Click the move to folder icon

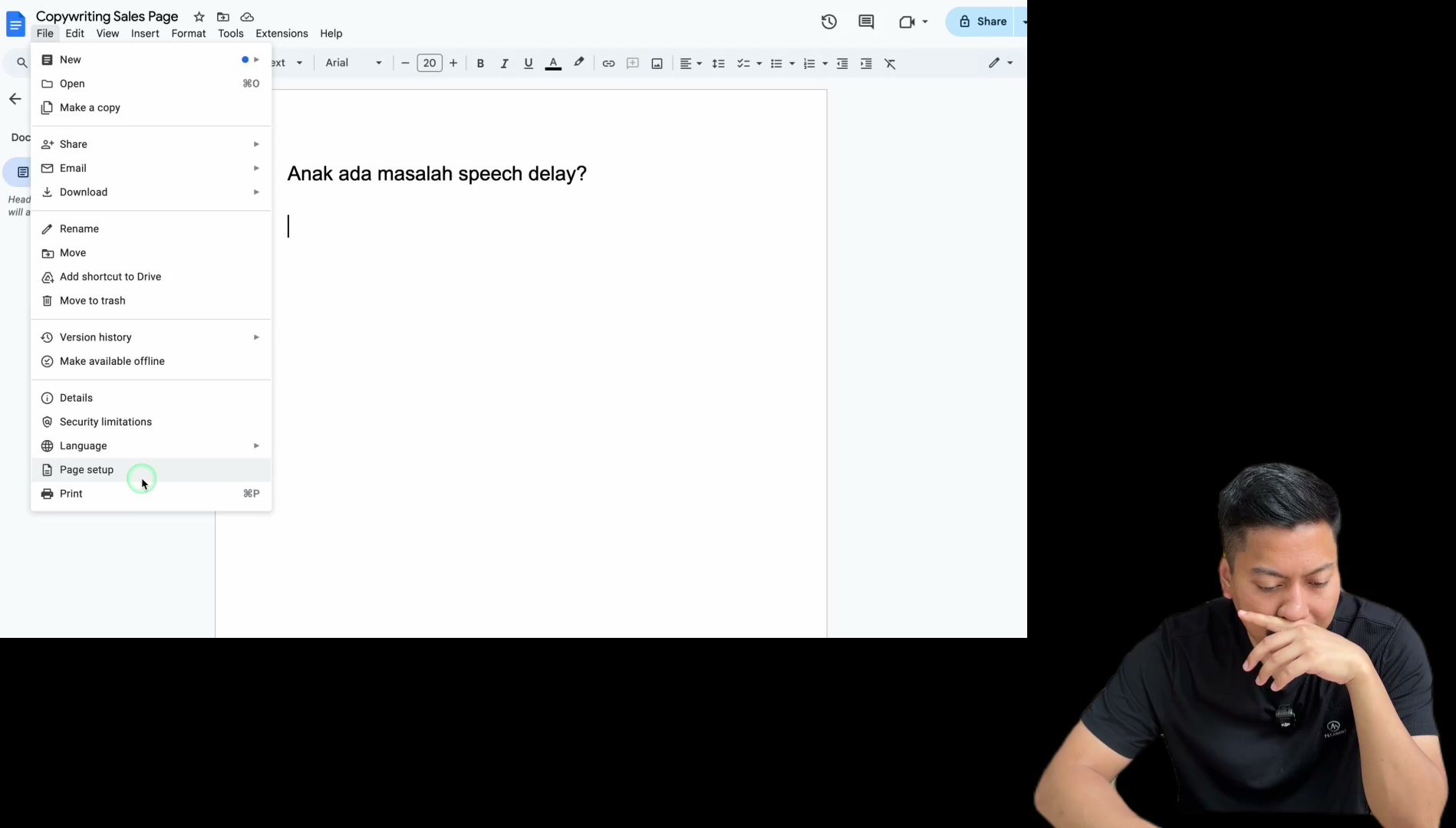[223, 17]
